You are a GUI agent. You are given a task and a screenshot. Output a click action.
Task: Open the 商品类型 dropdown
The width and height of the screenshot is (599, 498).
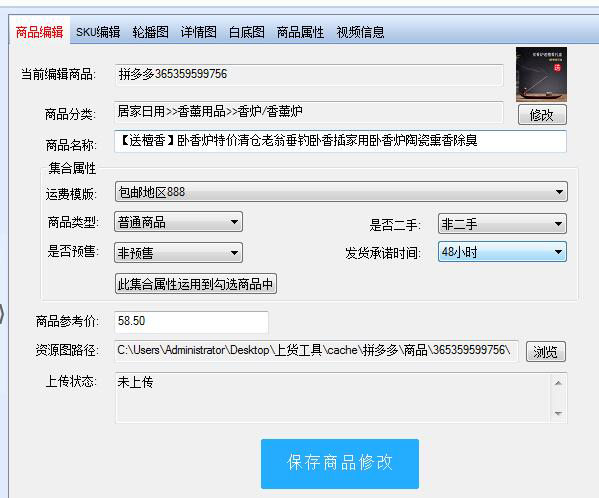[x=178, y=222]
